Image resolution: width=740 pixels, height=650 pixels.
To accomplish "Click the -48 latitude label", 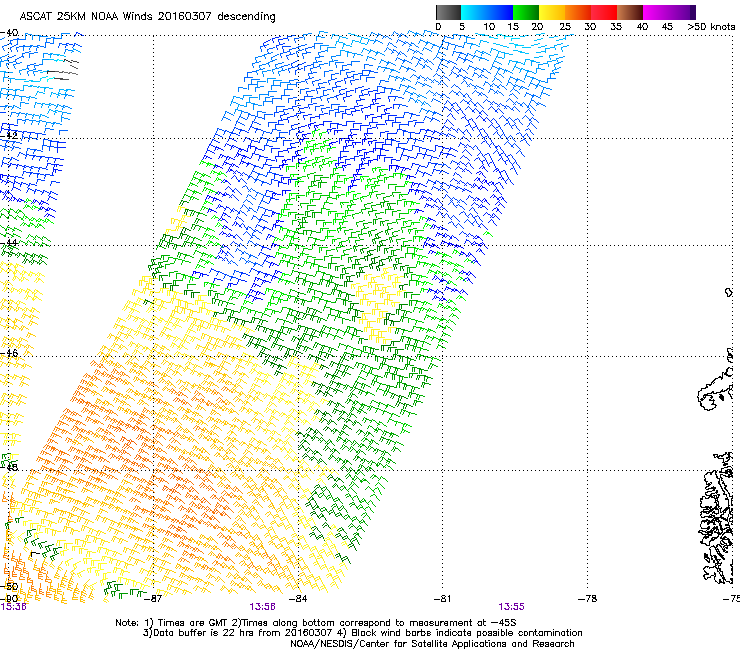I will [x=9, y=467].
